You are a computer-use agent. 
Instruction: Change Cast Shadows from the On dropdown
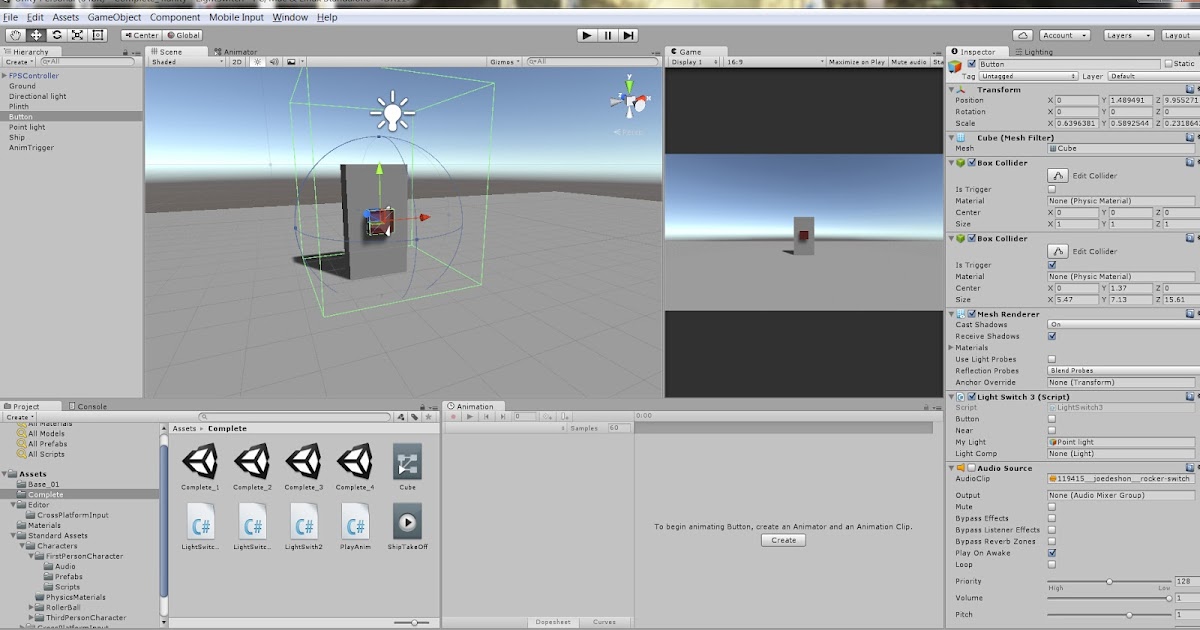click(1120, 324)
